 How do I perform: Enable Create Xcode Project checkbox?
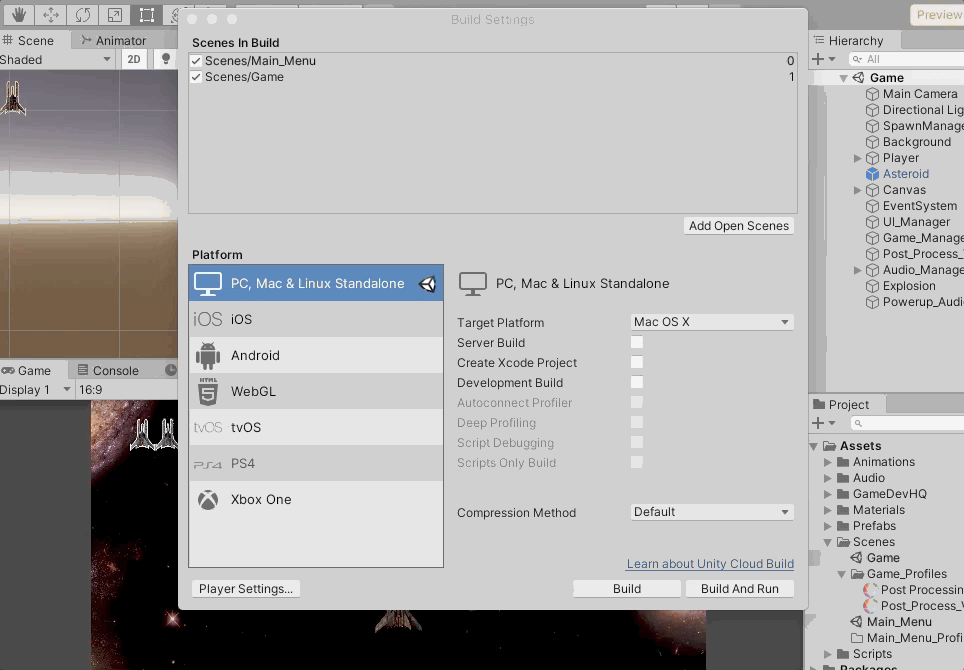[637, 363]
